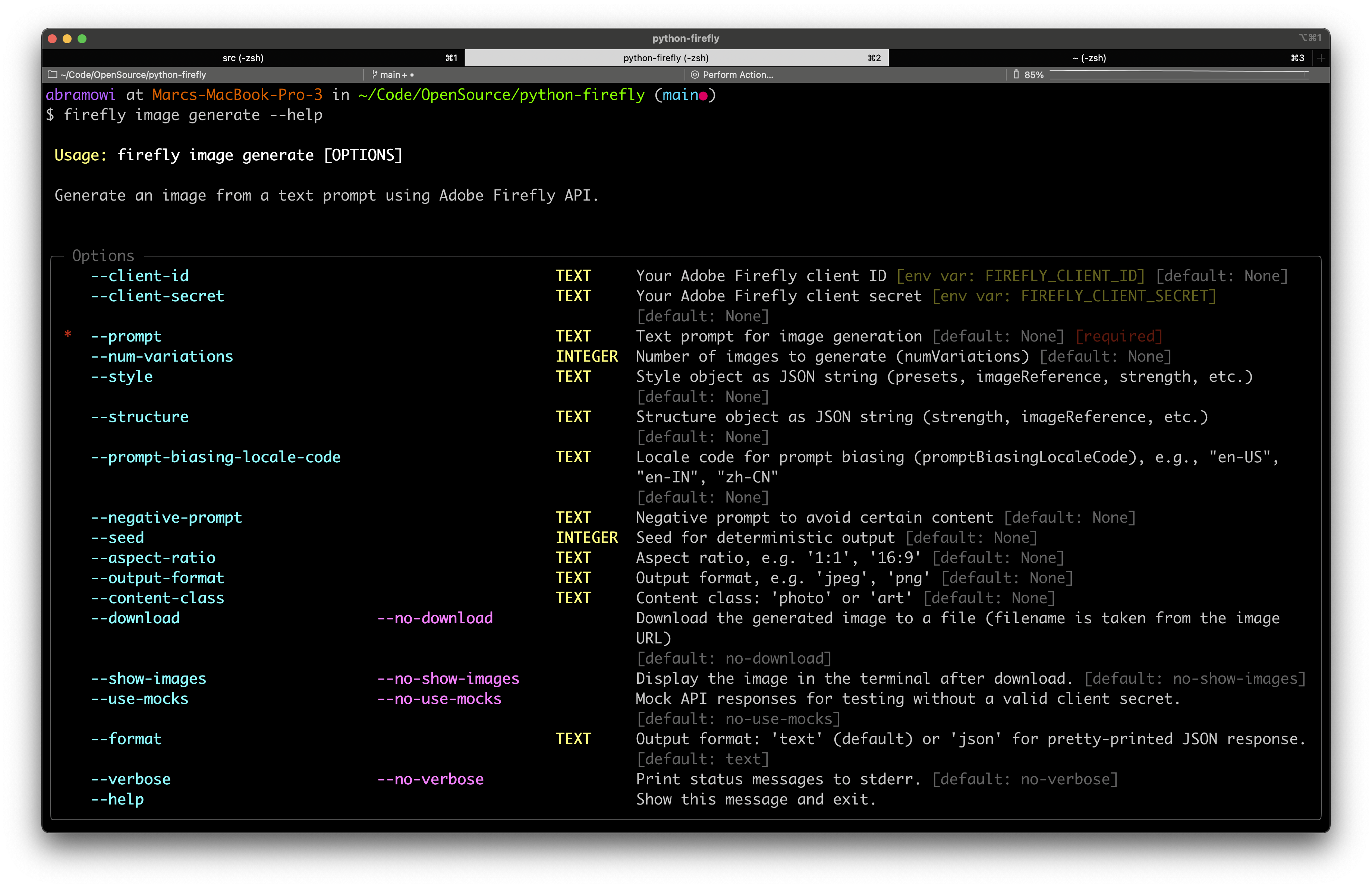
Task: Click the '--help' option
Action: [x=117, y=800]
